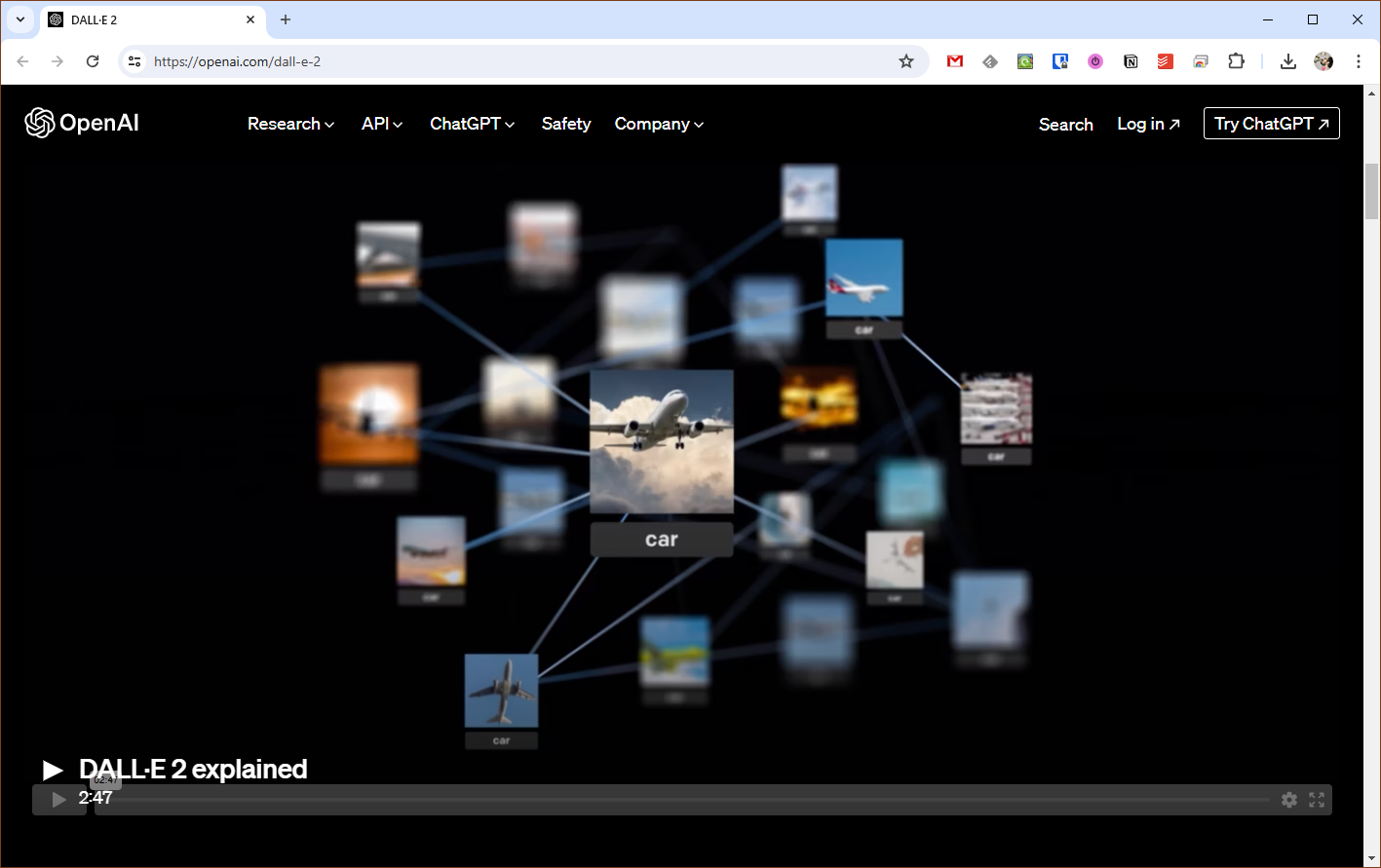Click the OpenAI logo
The height and width of the screenshot is (868, 1381).
point(82,123)
